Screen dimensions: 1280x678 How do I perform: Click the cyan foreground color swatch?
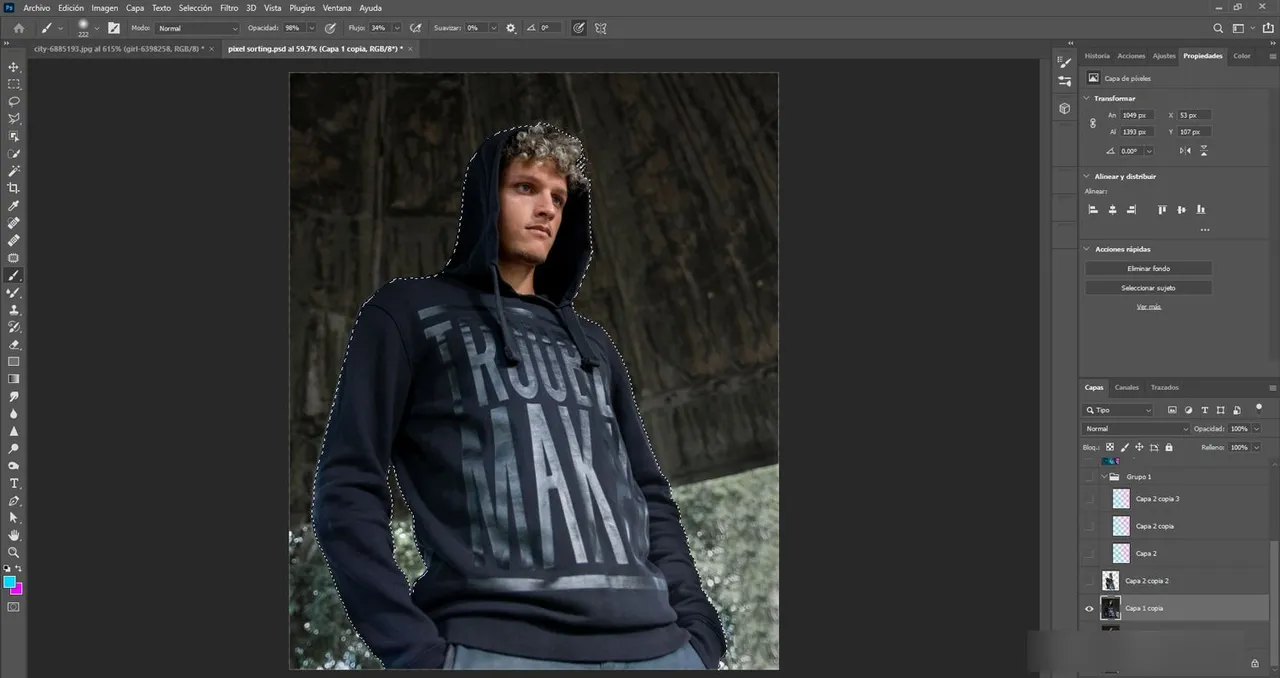[x=9, y=581]
